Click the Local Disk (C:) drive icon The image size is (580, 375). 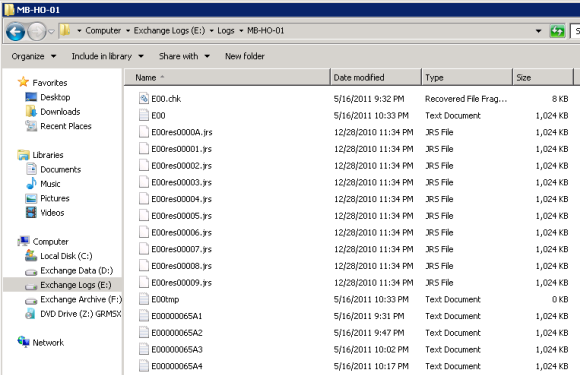point(31,256)
